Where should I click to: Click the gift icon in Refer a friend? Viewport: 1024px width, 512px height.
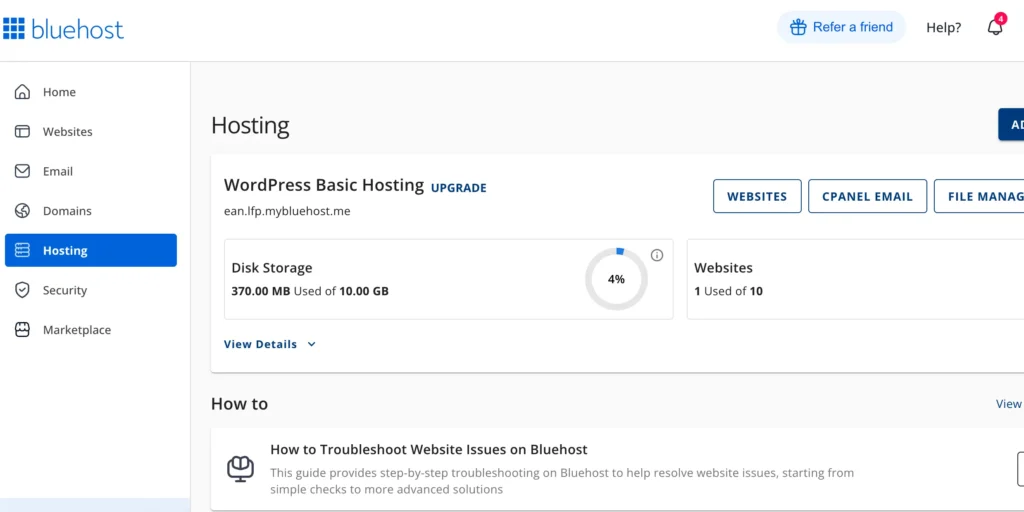[x=798, y=27]
